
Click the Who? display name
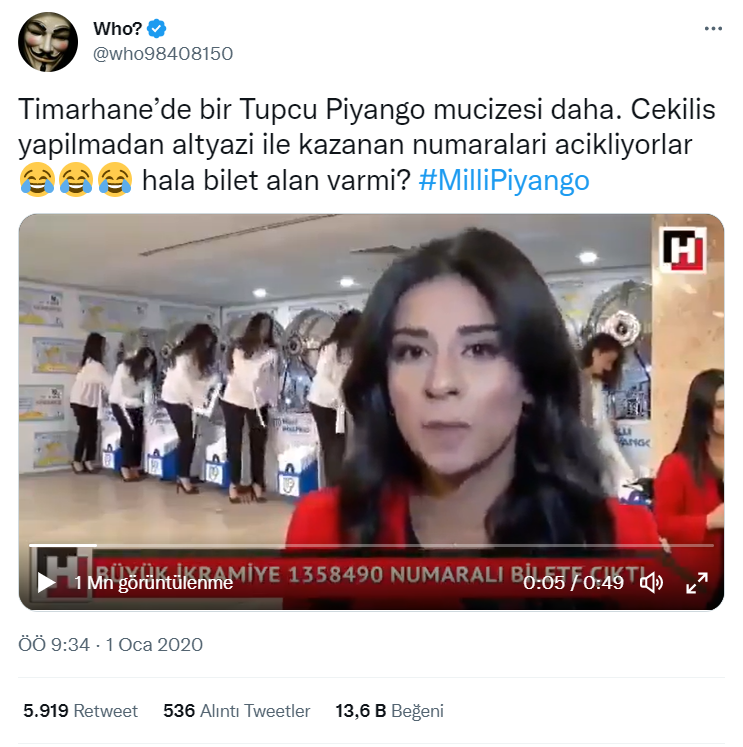click(118, 29)
